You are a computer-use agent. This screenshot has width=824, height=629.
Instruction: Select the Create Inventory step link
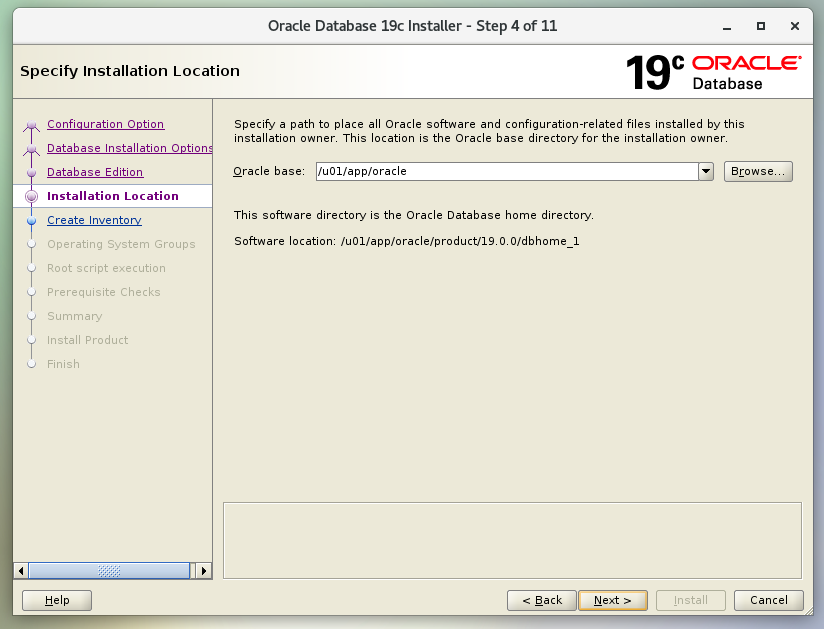point(94,220)
